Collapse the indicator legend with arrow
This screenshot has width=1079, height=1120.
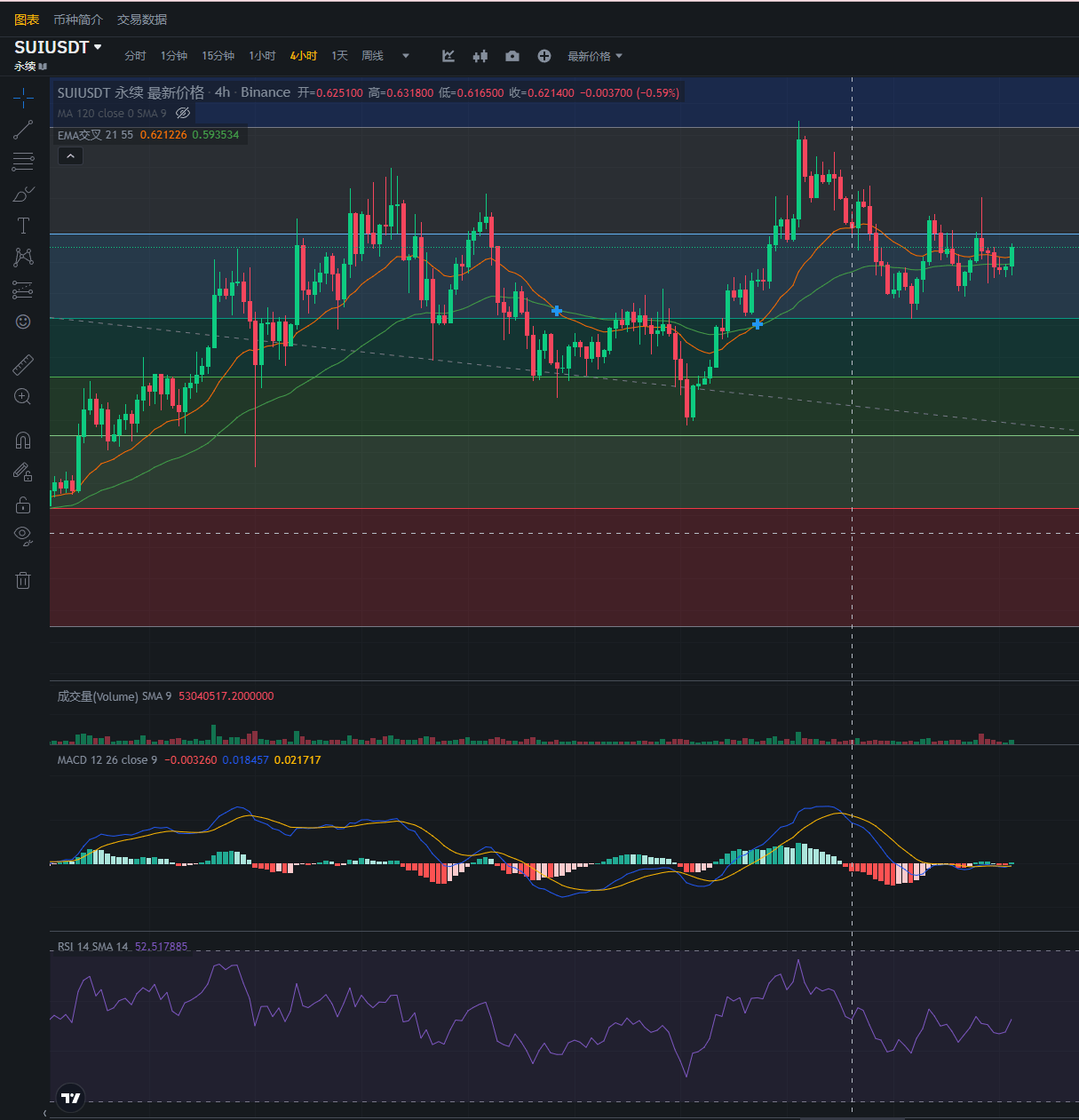tap(70, 156)
